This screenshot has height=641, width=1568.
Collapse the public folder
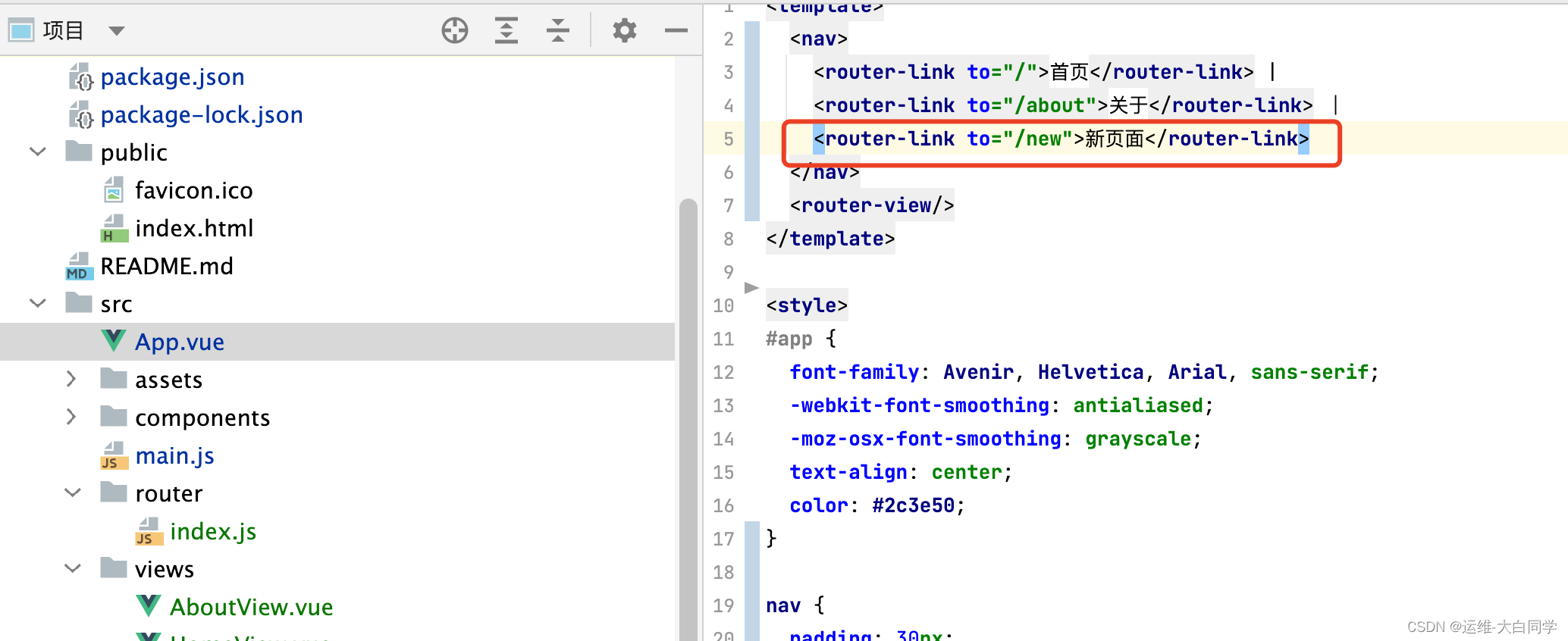click(38, 152)
